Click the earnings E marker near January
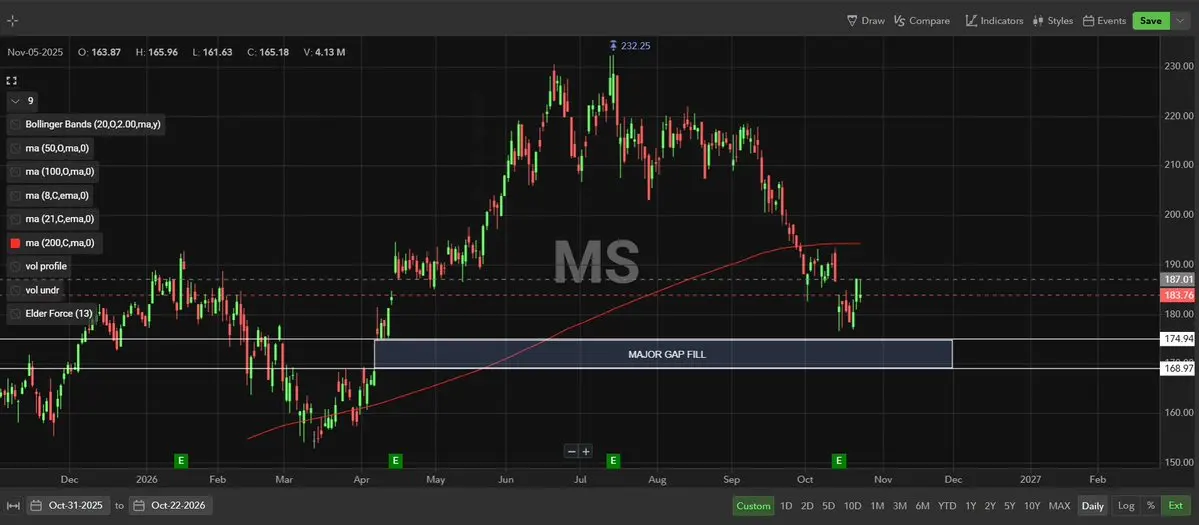This screenshot has height=525, width=1199. [181, 461]
